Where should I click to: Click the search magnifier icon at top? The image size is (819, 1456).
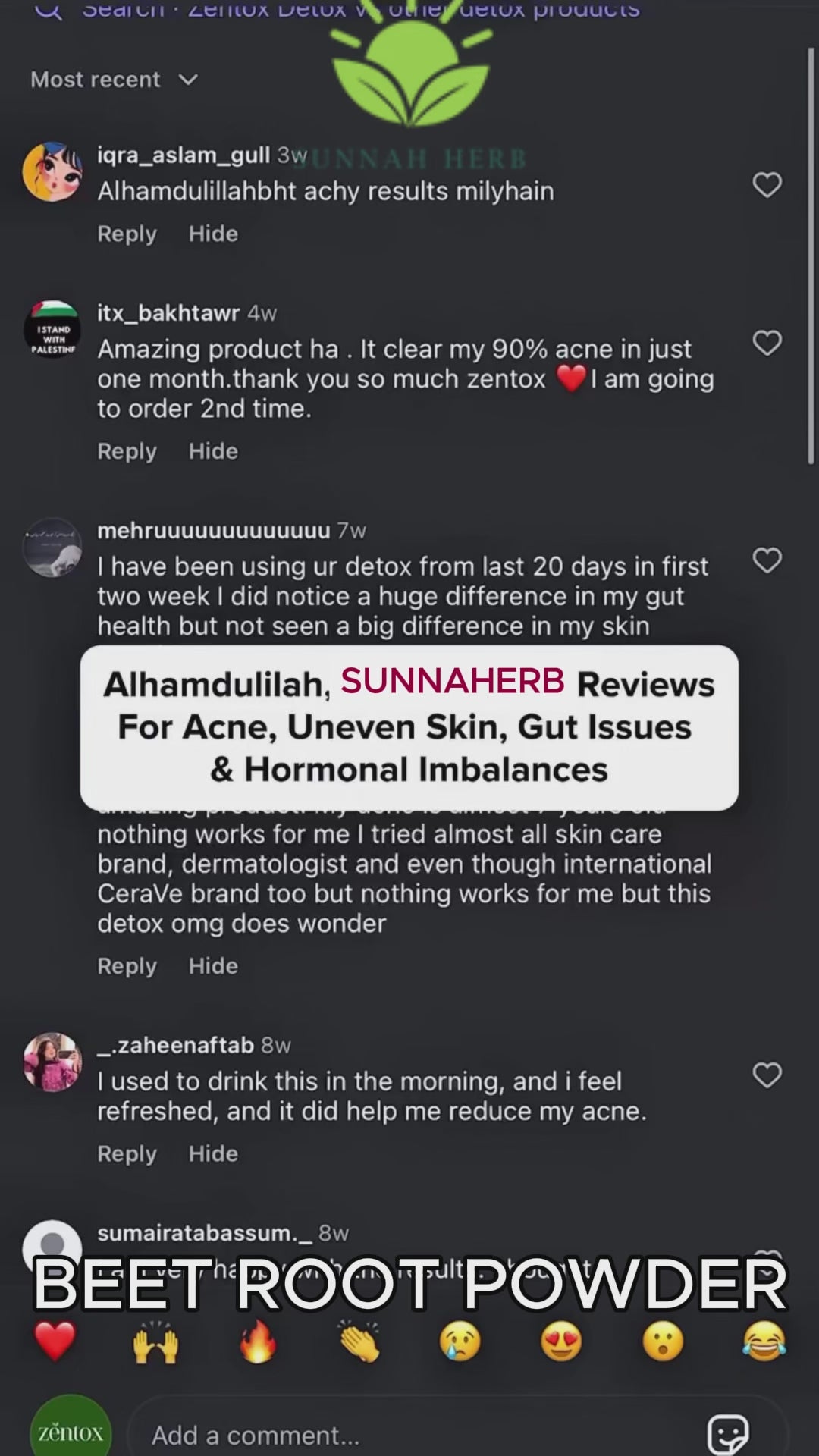(x=49, y=11)
